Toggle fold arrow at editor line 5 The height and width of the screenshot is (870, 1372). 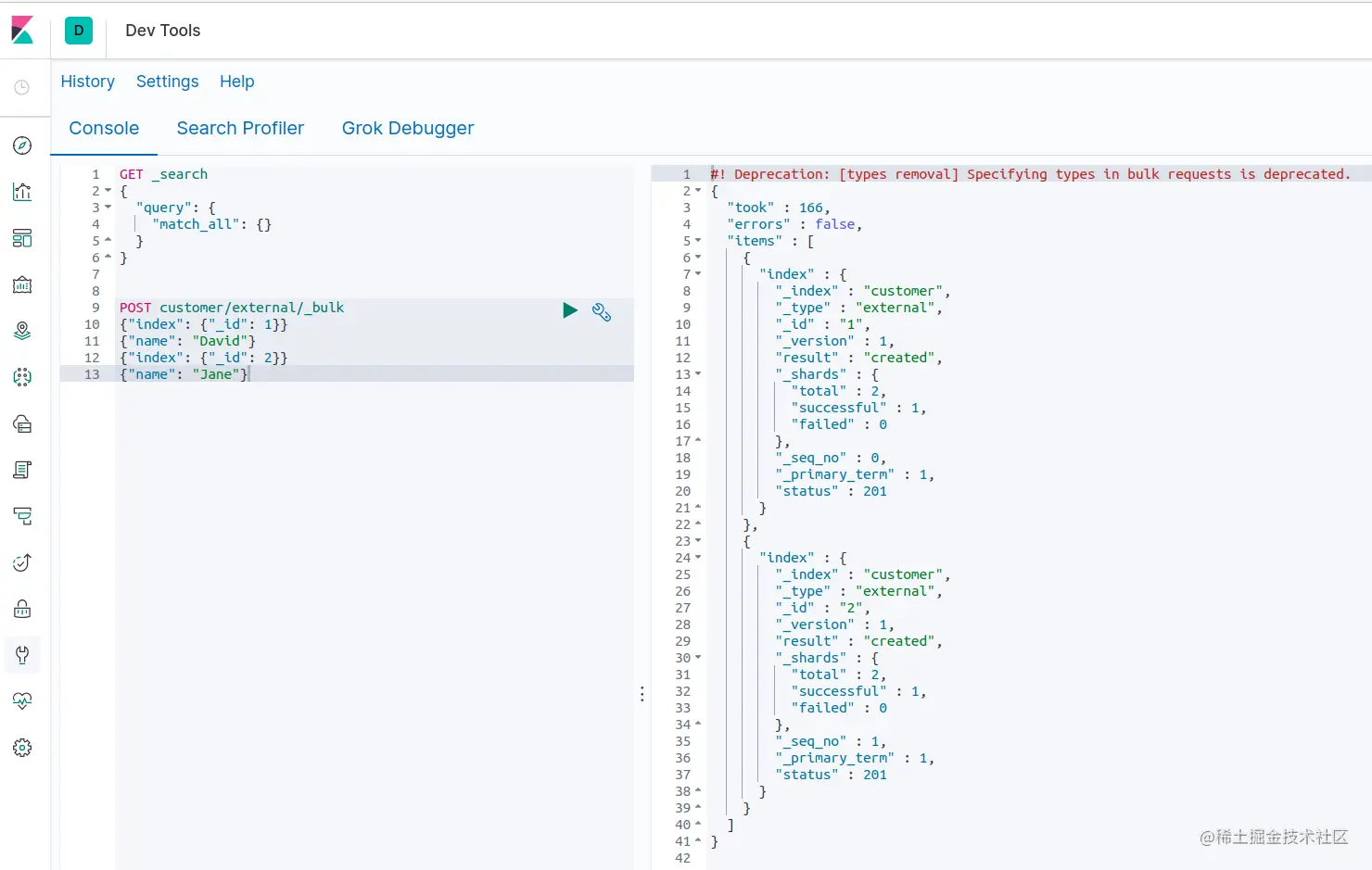108,241
